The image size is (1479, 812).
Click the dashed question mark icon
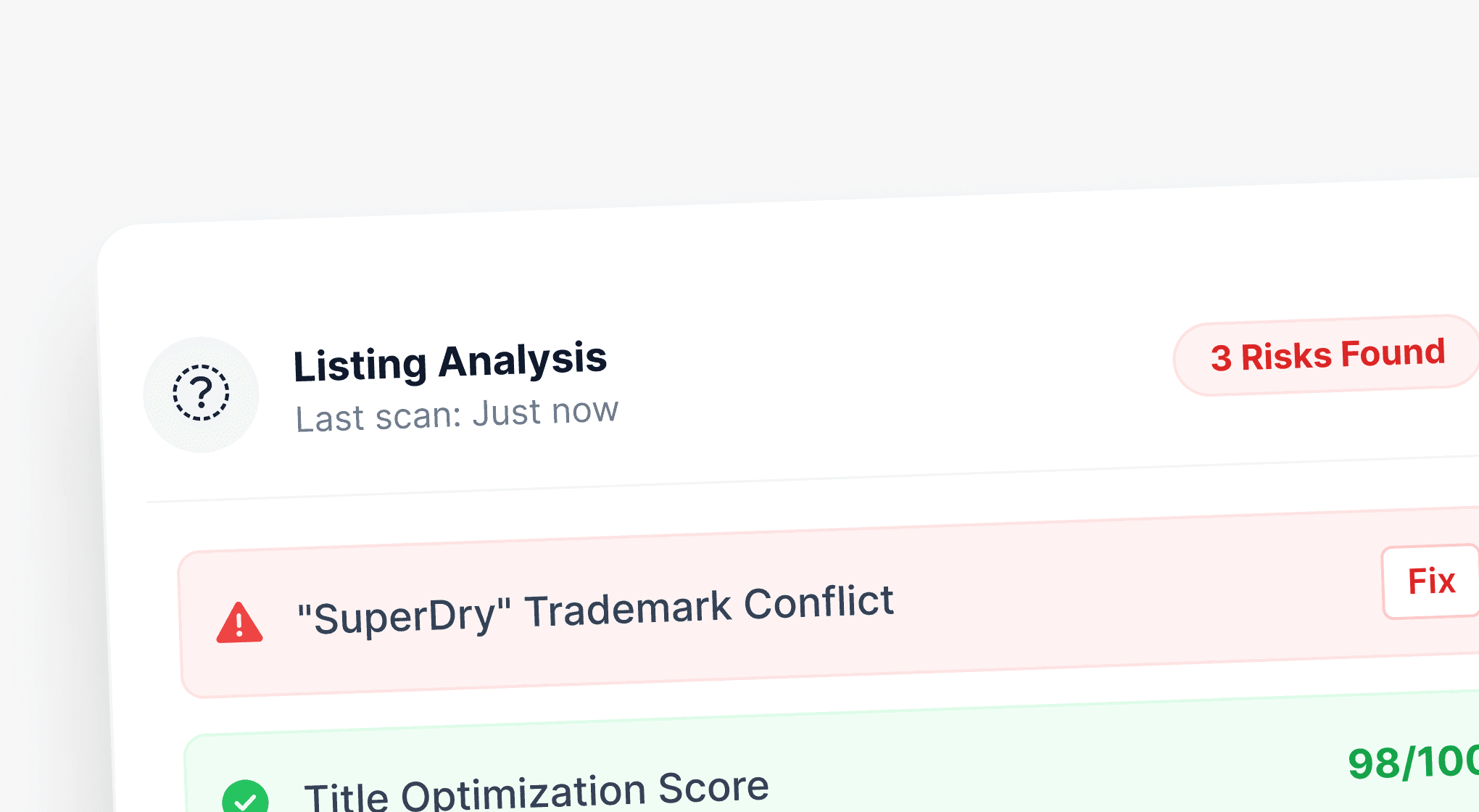pyautogui.click(x=201, y=394)
